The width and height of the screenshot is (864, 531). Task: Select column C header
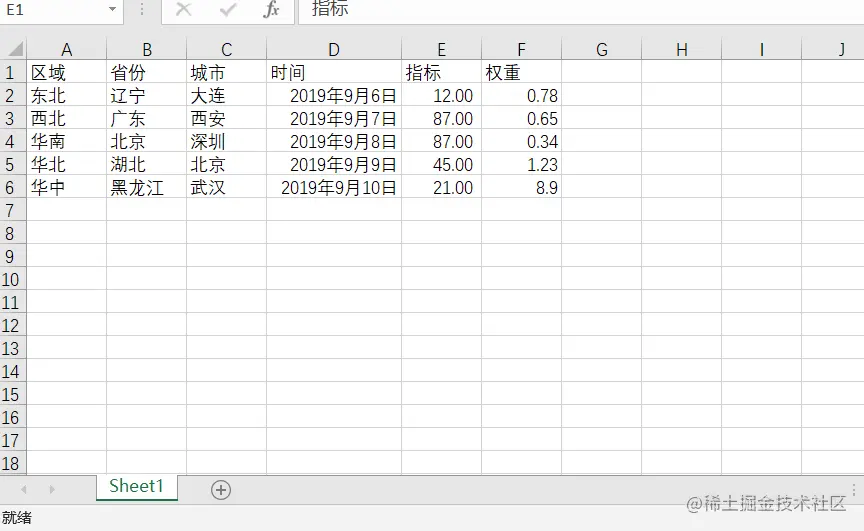[226, 50]
